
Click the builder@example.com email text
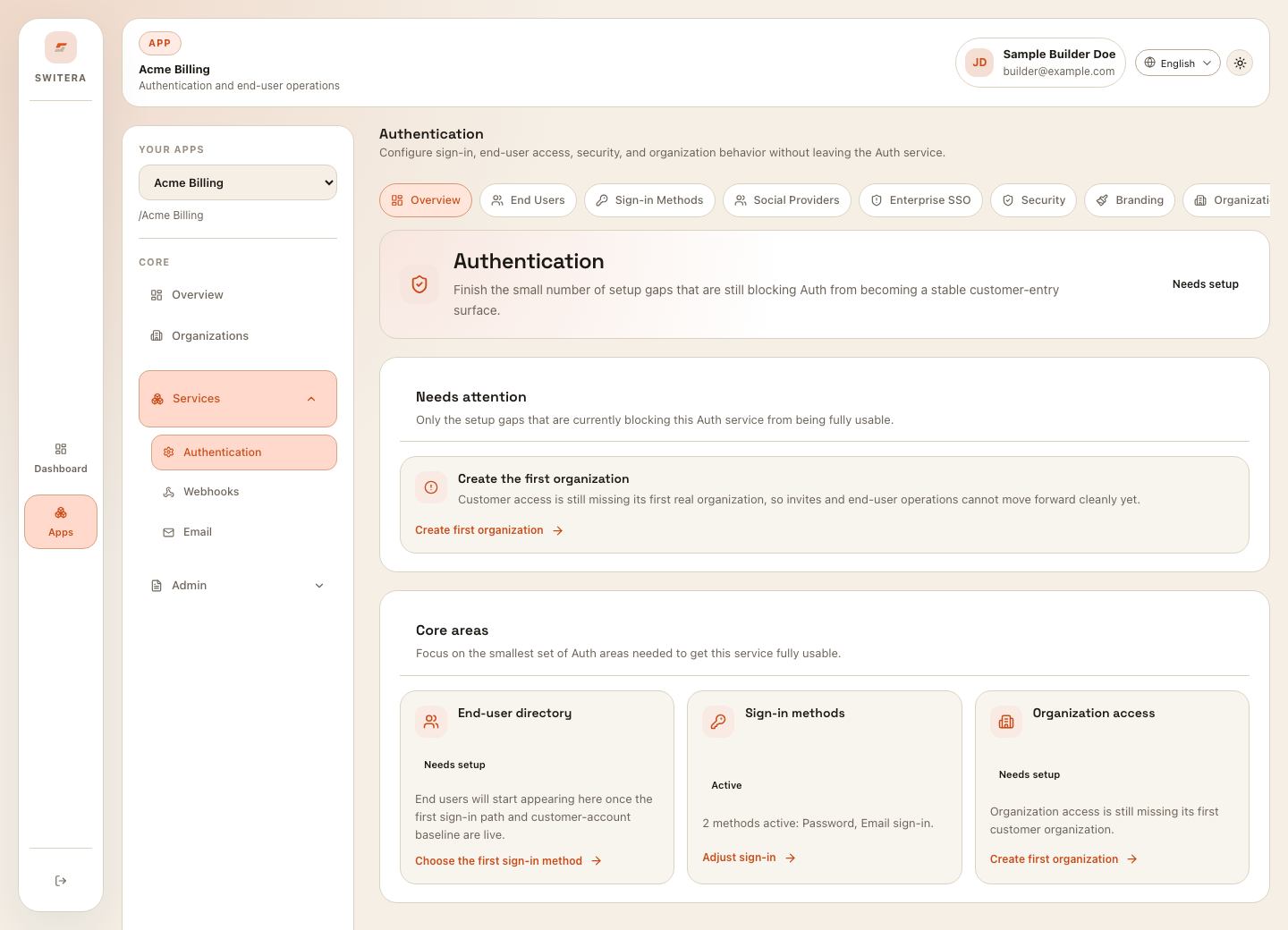click(1059, 72)
